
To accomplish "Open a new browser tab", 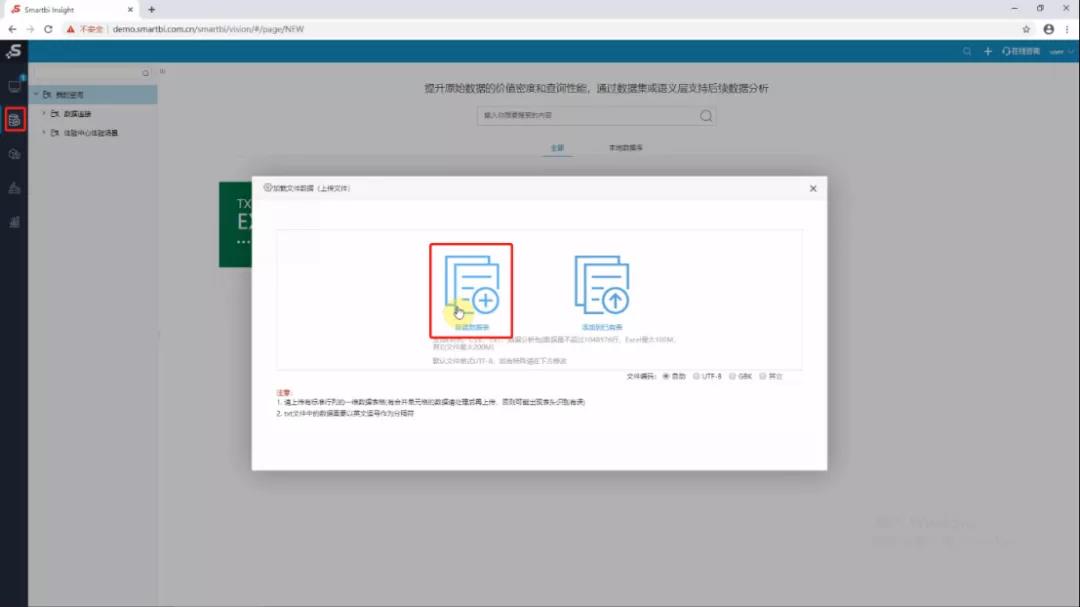I will point(152,10).
